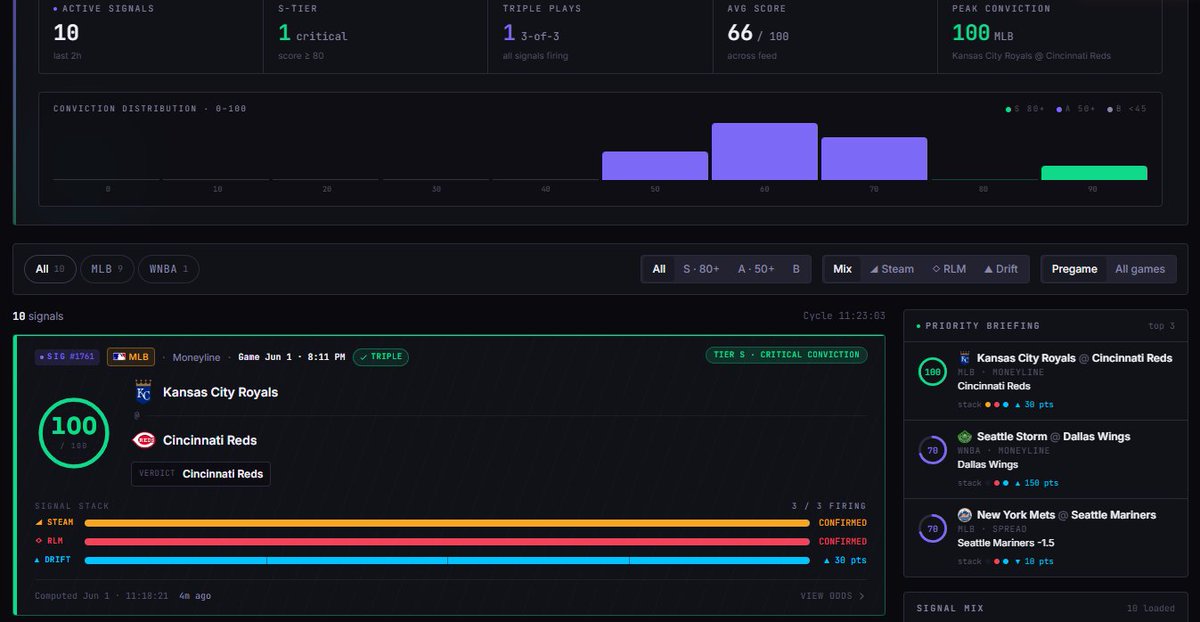Select the All tiers filter
This screenshot has width=1200, height=622.
coord(659,269)
